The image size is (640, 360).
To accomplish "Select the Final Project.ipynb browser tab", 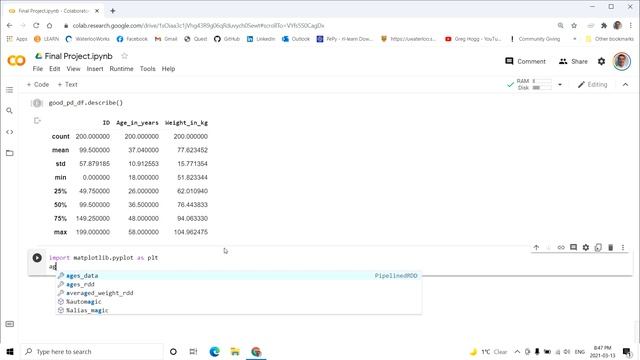I will click(x=53, y=11).
